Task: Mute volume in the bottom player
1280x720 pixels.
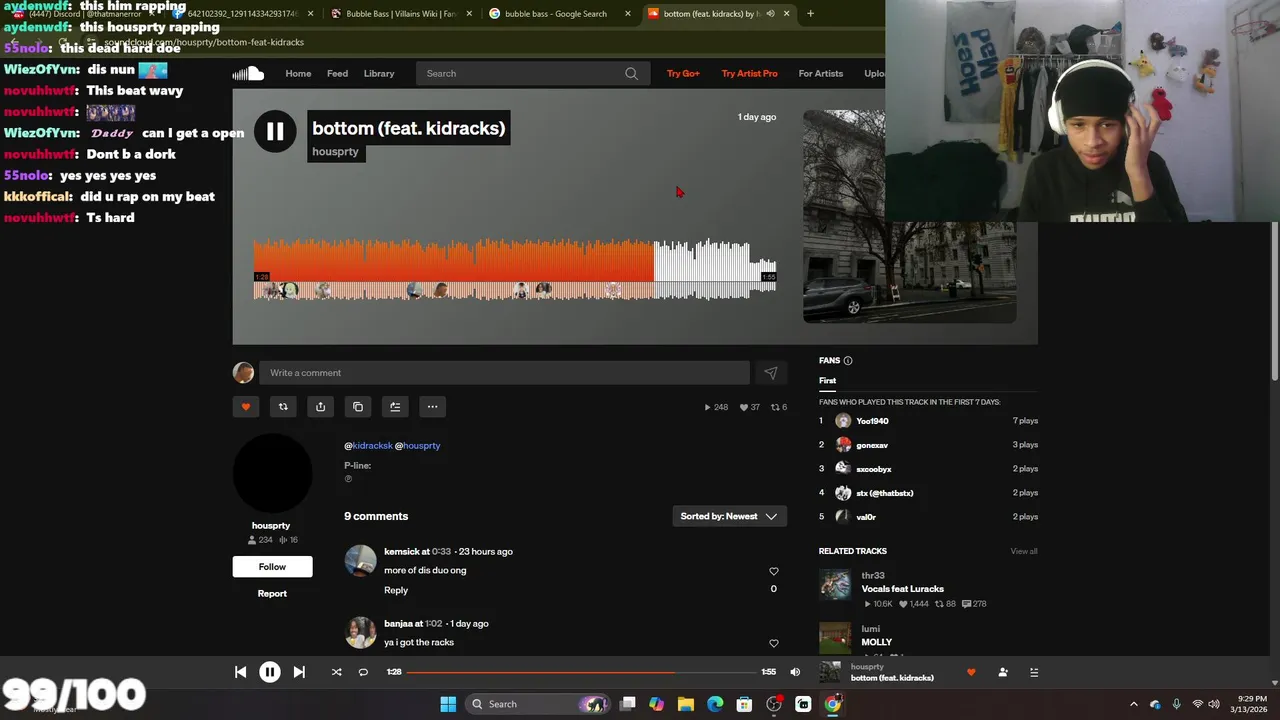Action: [x=795, y=672]
